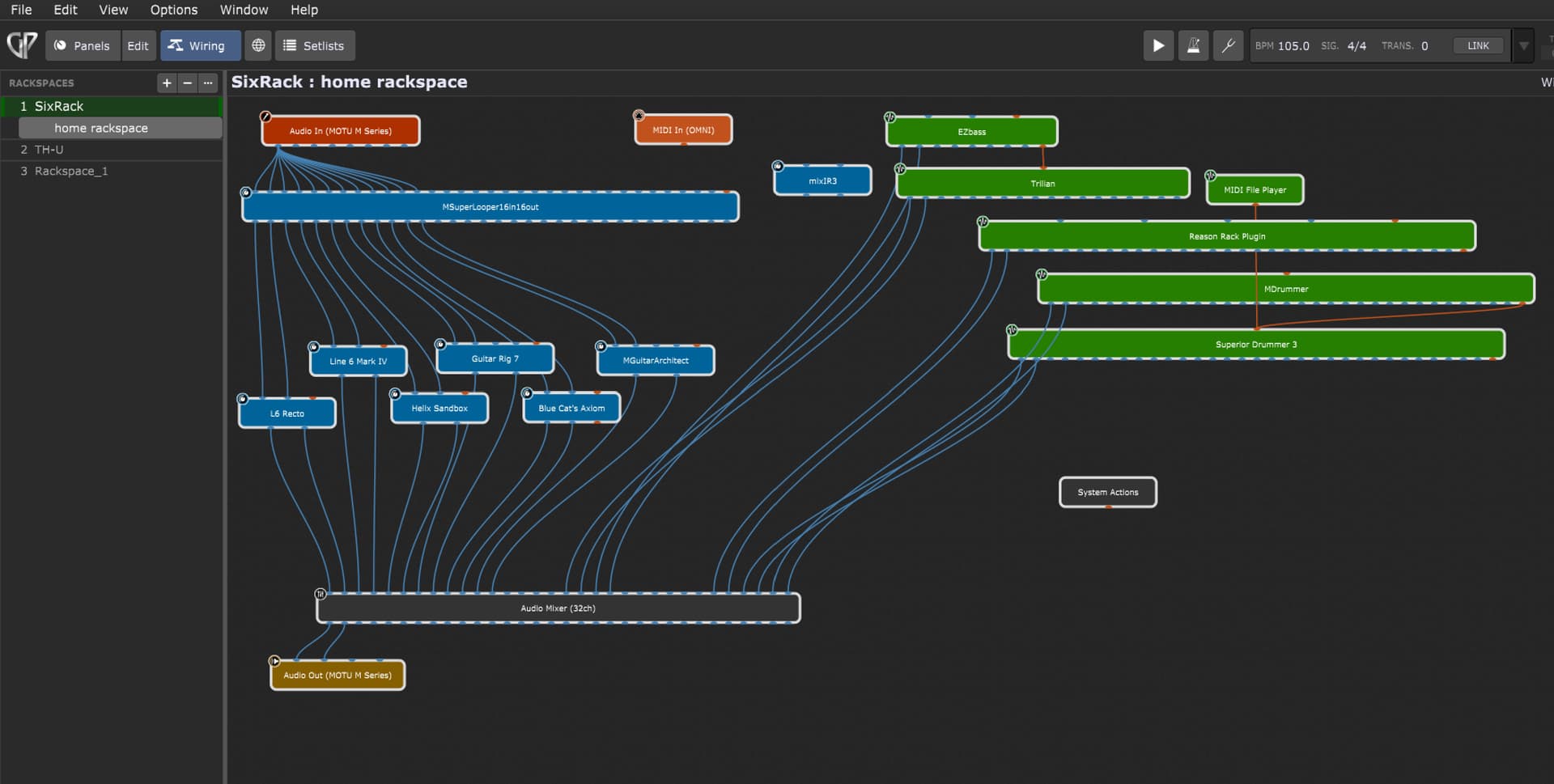1554x784 pixels.
Task: Toggle bypass icon on Trilian block
Action: [x=899, y=169]
